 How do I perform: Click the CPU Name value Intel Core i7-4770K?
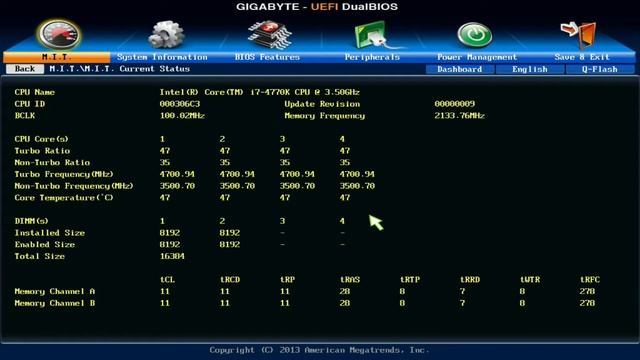tap(260, 92)
